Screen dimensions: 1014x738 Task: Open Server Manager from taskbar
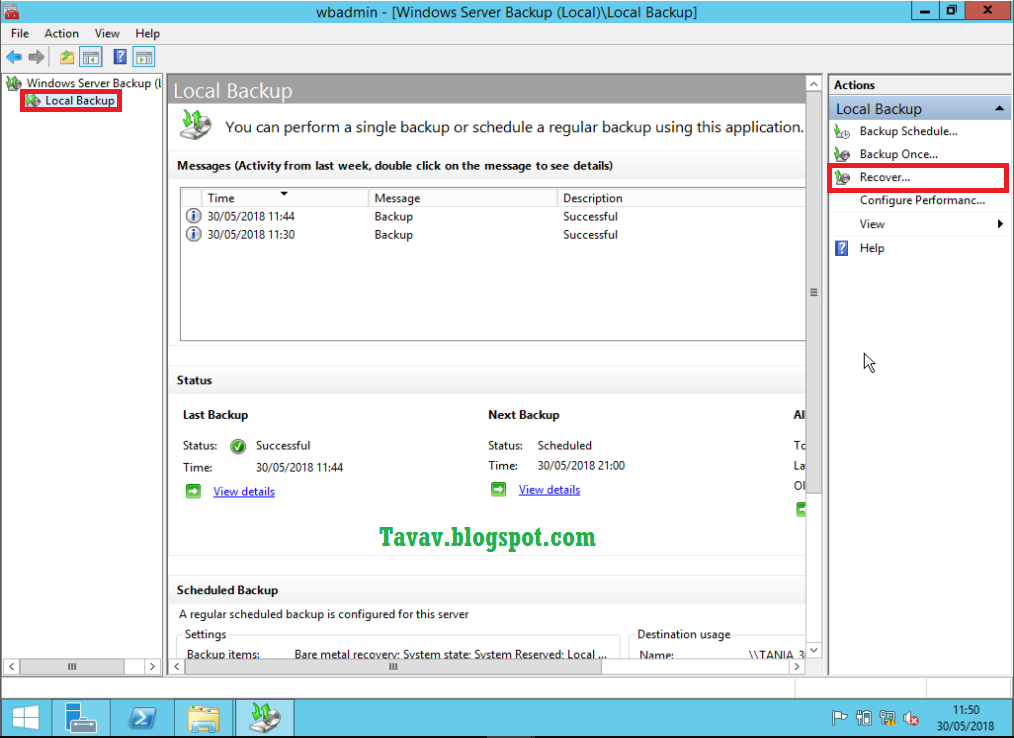(80, 718)
